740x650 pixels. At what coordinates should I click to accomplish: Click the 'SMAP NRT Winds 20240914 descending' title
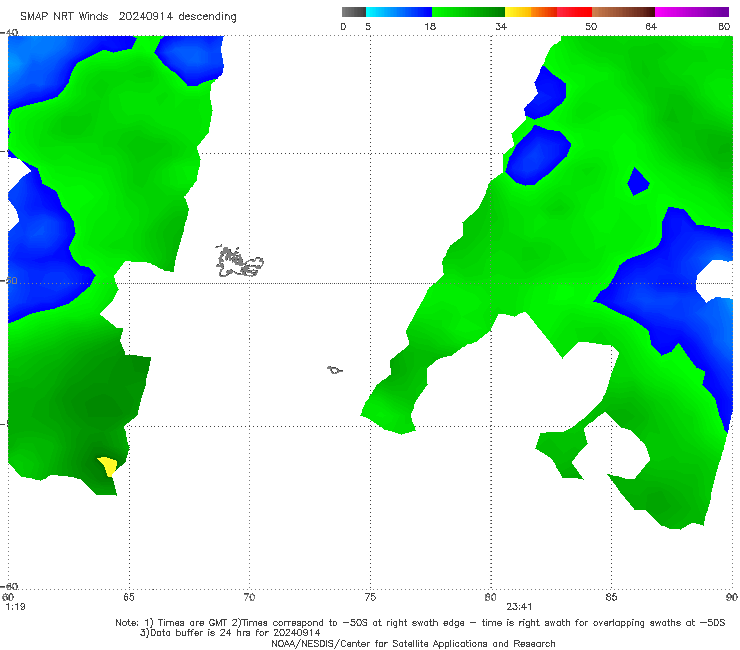[x=128, y=17]
